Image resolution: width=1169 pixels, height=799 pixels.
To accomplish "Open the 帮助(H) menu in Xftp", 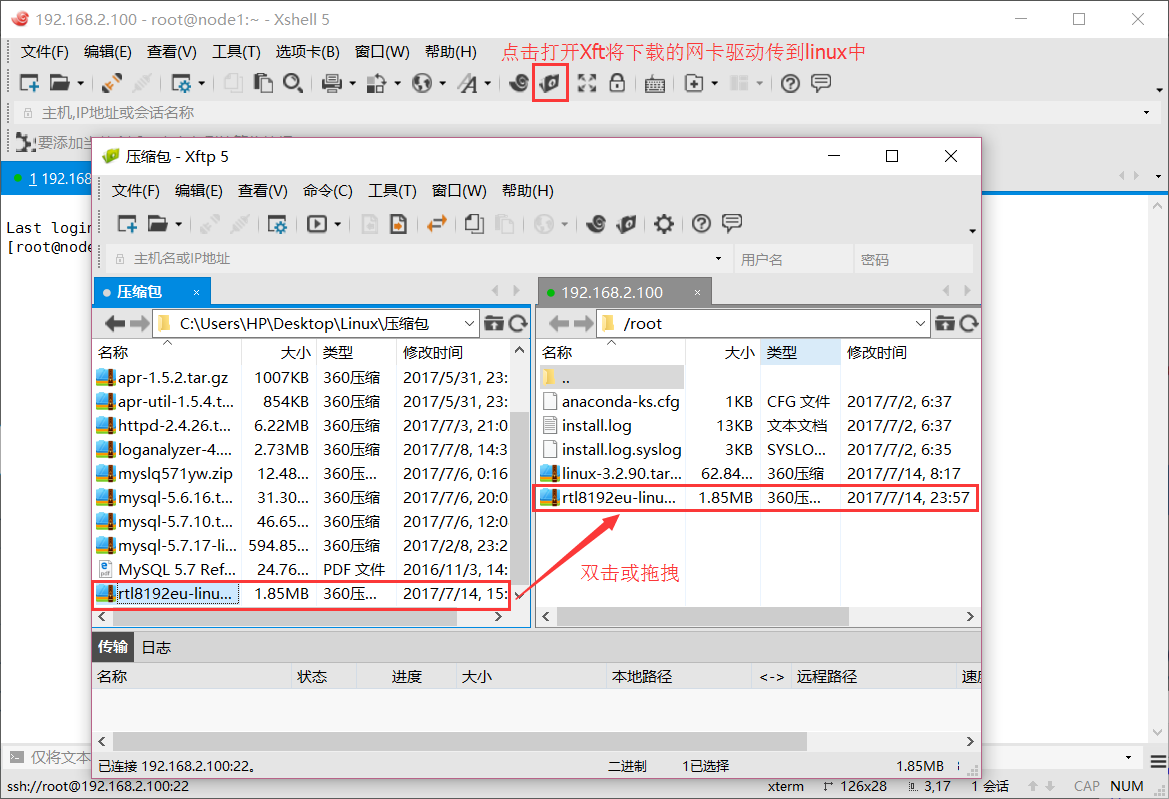I will click(x=528, y=191).
